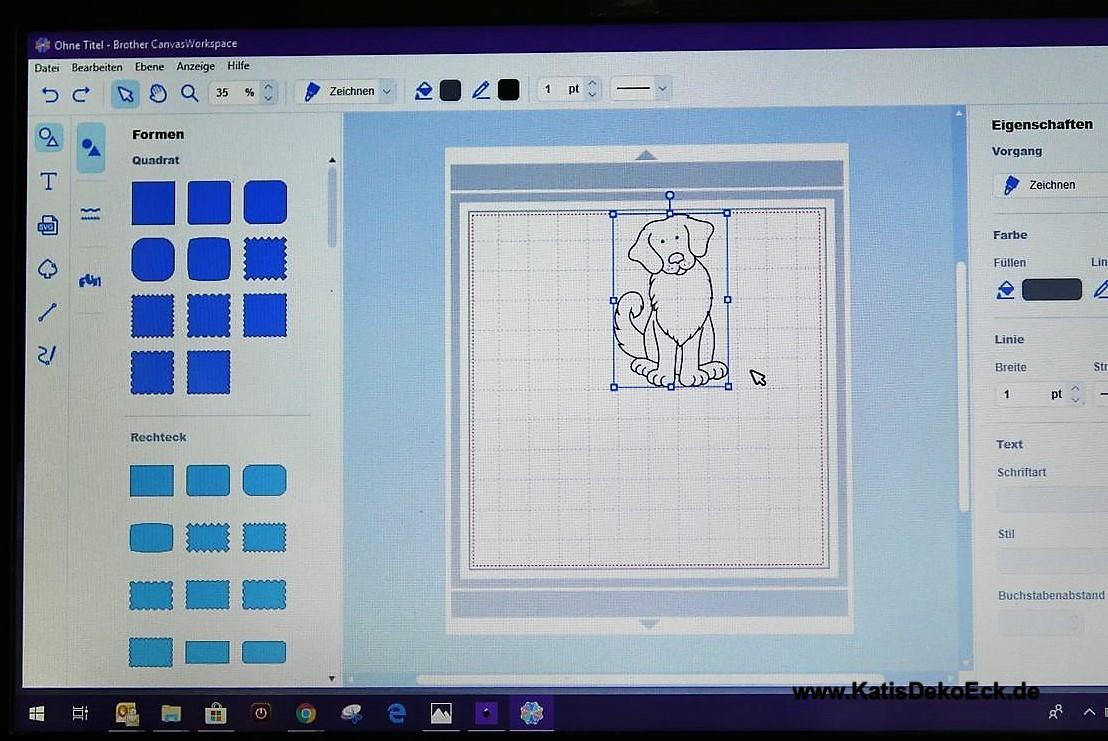Screen dimensions: 1108x741
Task: Click the black line color swatch
Action: [x=509, y=89]
